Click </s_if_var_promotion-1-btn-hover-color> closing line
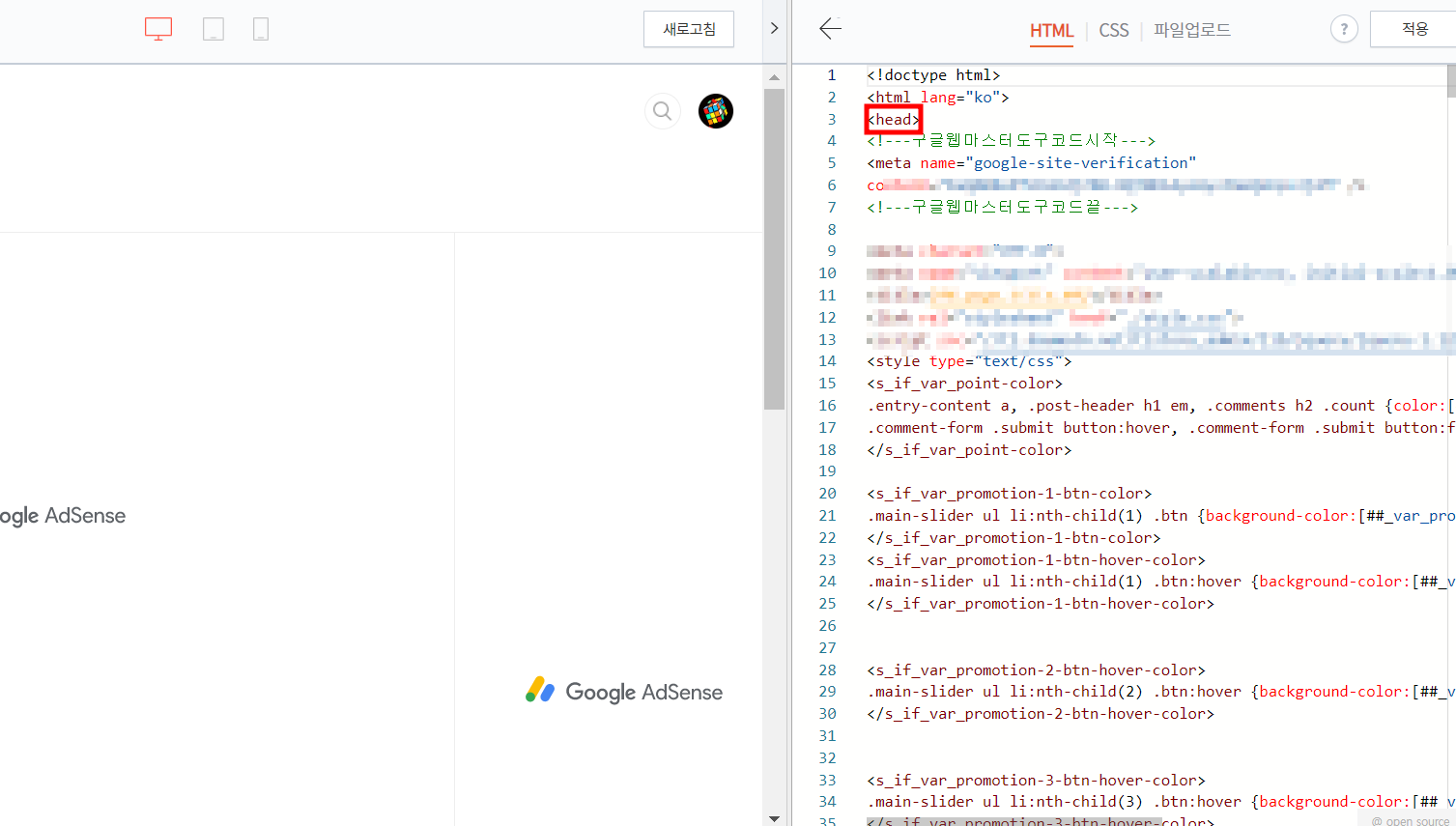The image size is (1456, 826). [x=1041, y=604]
